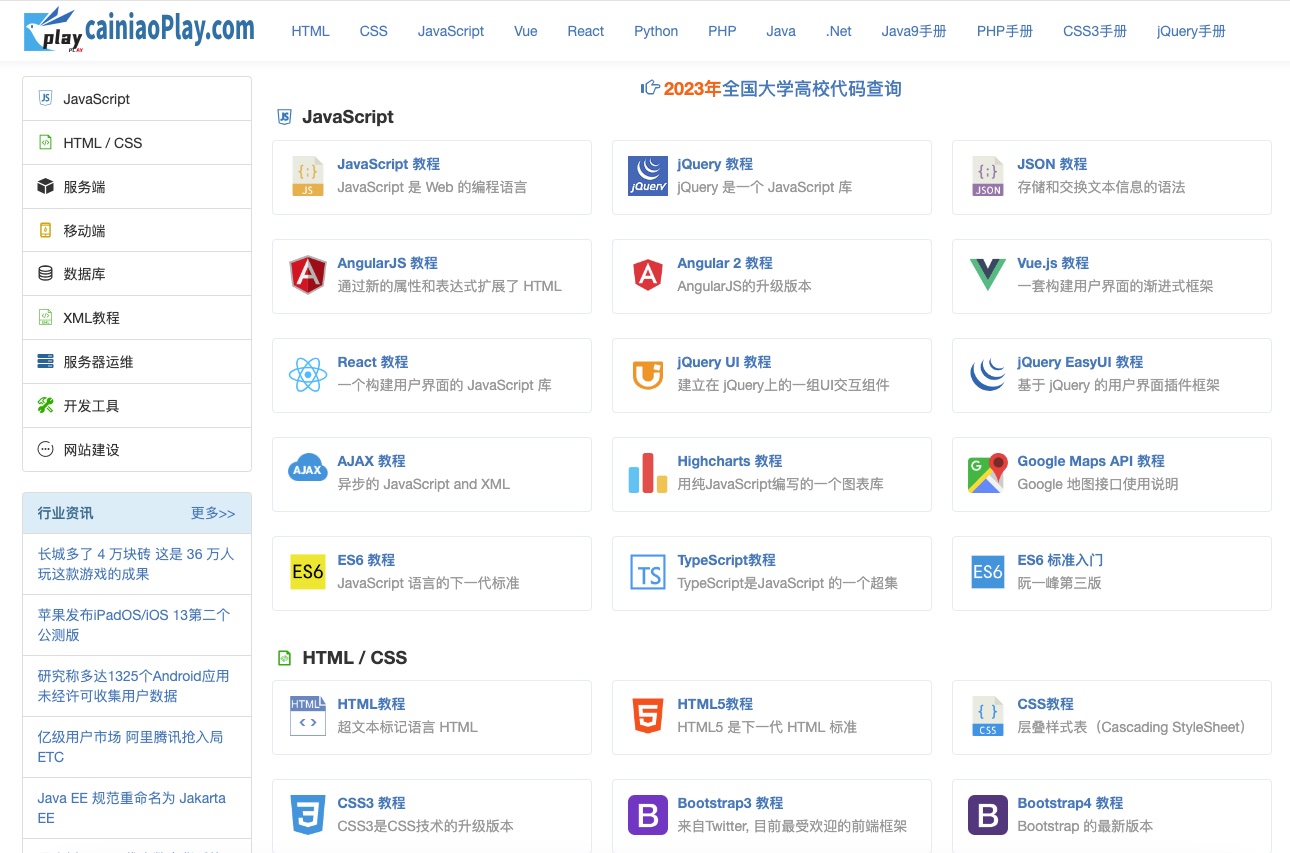Click the Google Maps pin icon
The height and width of the screenshot is (853, 1290).
click(x=988, y=473)
